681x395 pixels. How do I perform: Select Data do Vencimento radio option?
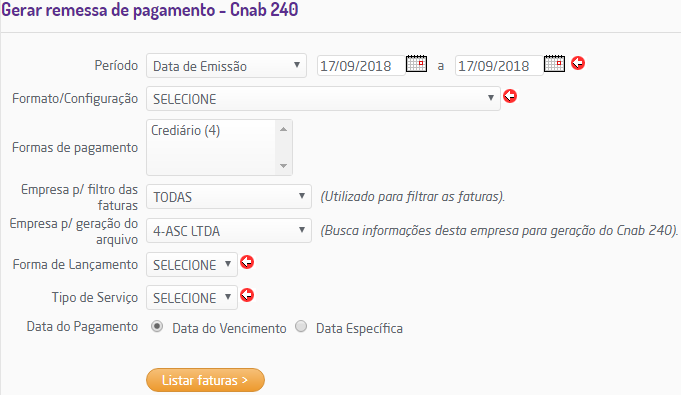(157, 326)
